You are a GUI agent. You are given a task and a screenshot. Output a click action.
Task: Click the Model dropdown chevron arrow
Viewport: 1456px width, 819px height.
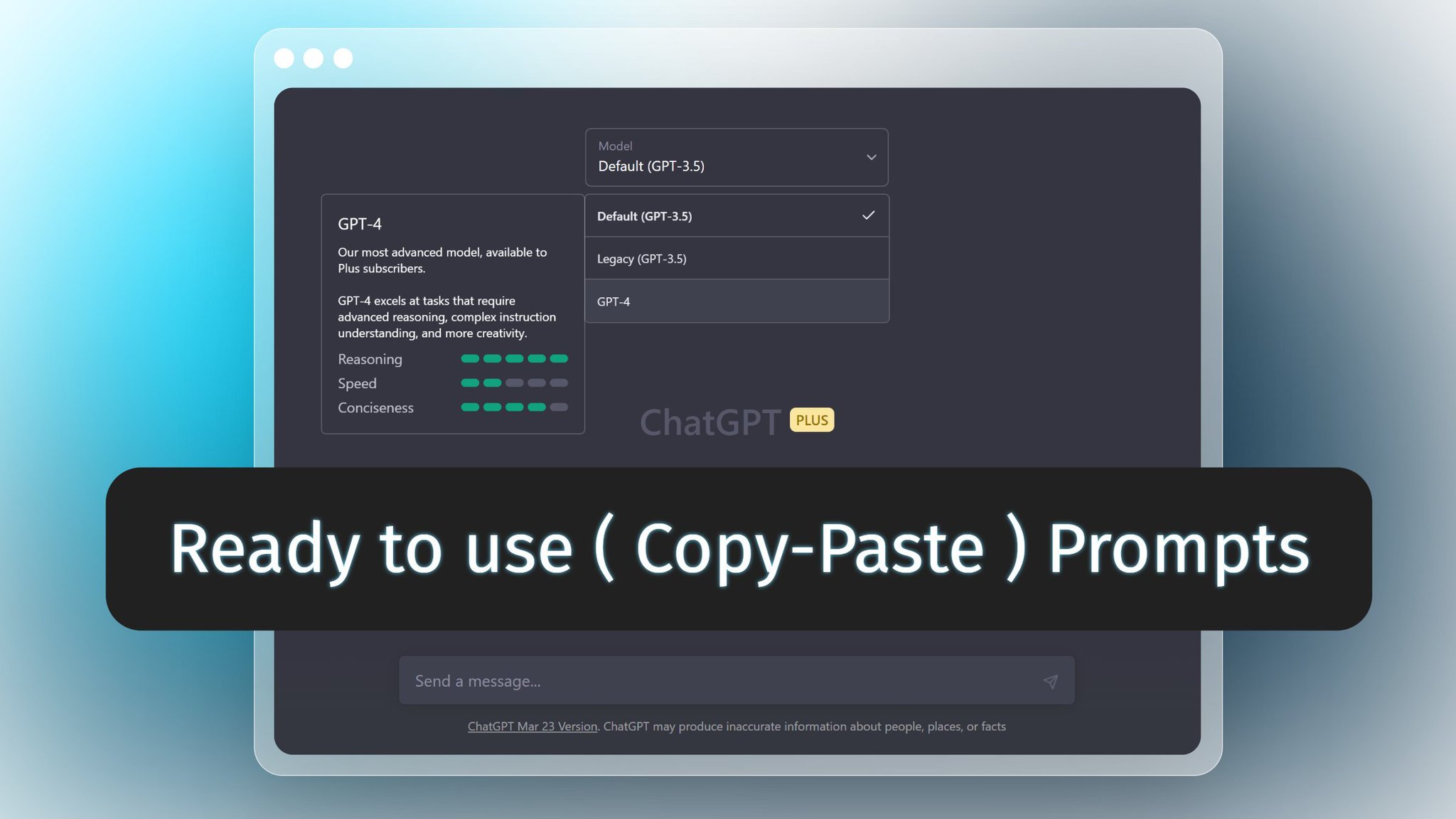click(x=871, y=157)
